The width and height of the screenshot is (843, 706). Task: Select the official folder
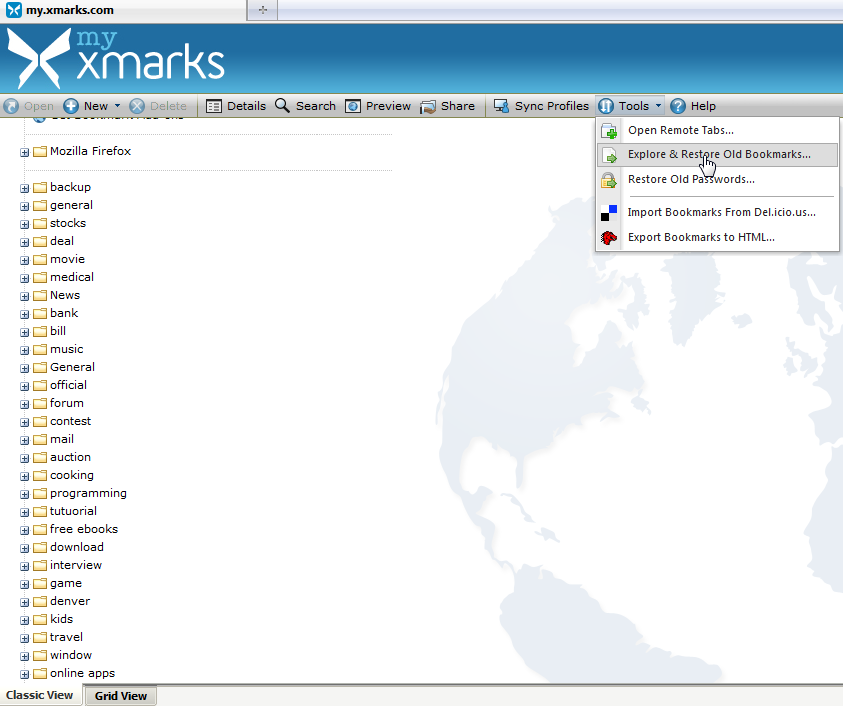click(68, 385)
